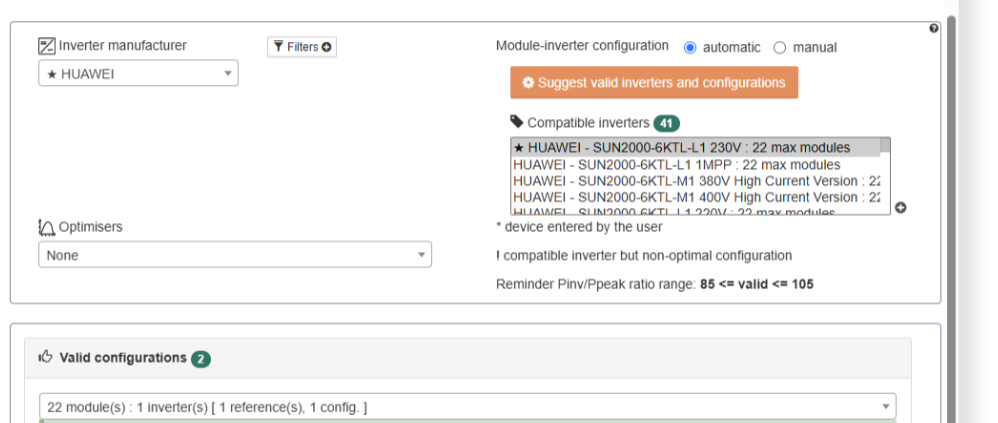Select the manual configuration radio button
Viewport: 998px width, 423px height.
780,48
